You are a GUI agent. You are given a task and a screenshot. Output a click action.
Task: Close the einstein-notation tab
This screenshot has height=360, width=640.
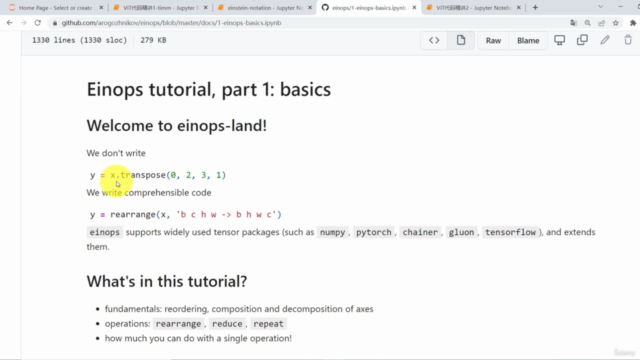310,8
